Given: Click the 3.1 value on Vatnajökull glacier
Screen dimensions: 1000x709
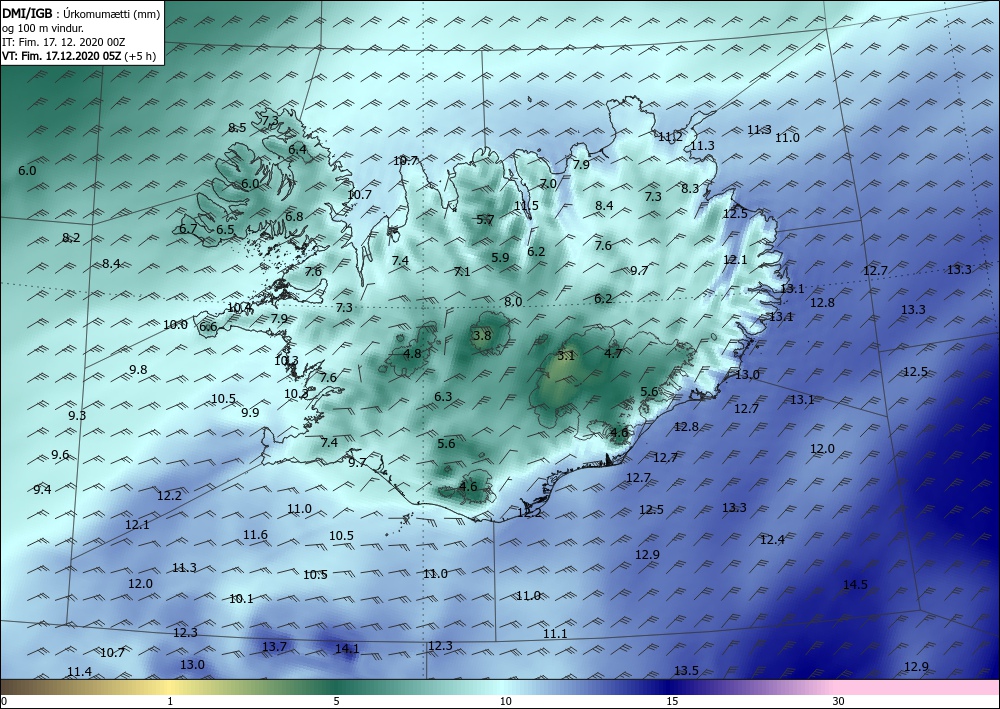Looking at the screenshot, I should pyautogui.click(x=566, y=356).
